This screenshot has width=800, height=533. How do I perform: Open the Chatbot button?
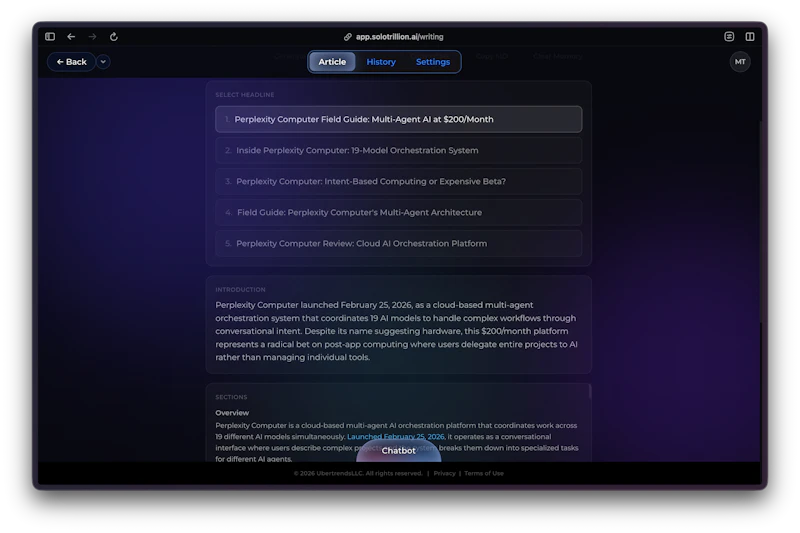398,451
